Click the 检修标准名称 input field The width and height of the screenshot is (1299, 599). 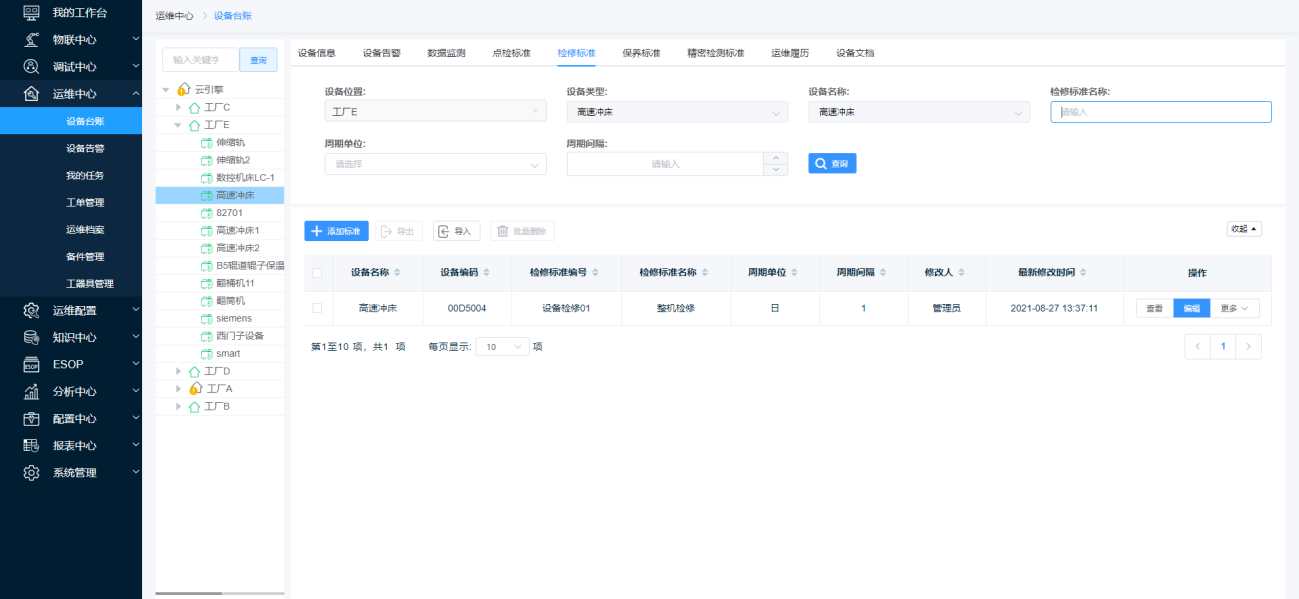pyautogui.click(x=1160, y=112)
